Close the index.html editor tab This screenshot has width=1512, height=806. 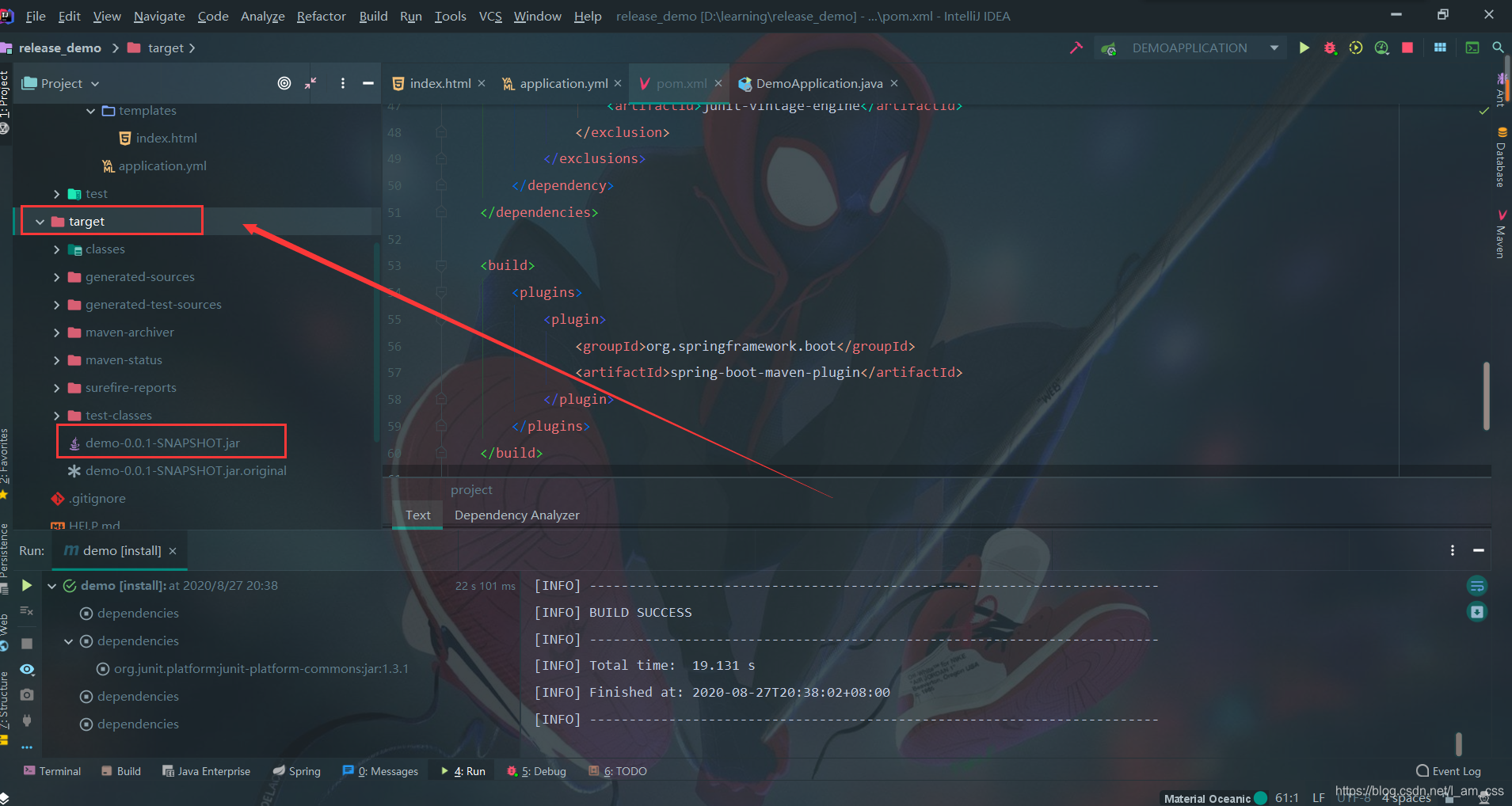click(482, 83)
